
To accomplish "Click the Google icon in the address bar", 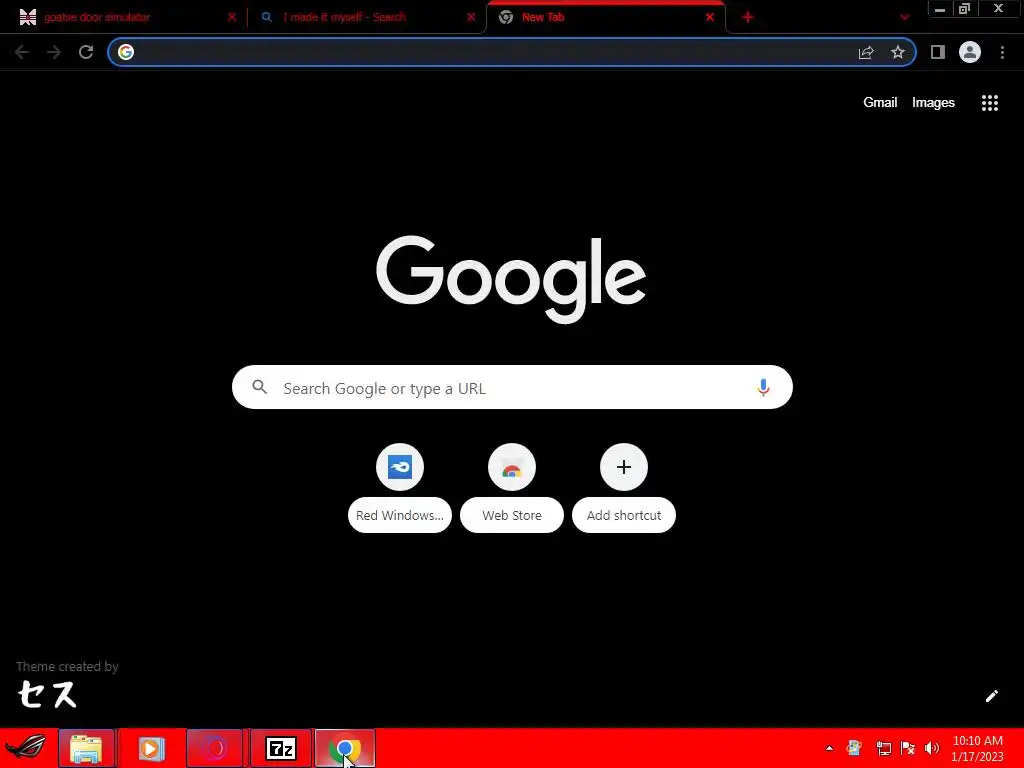I will point(126,52).
